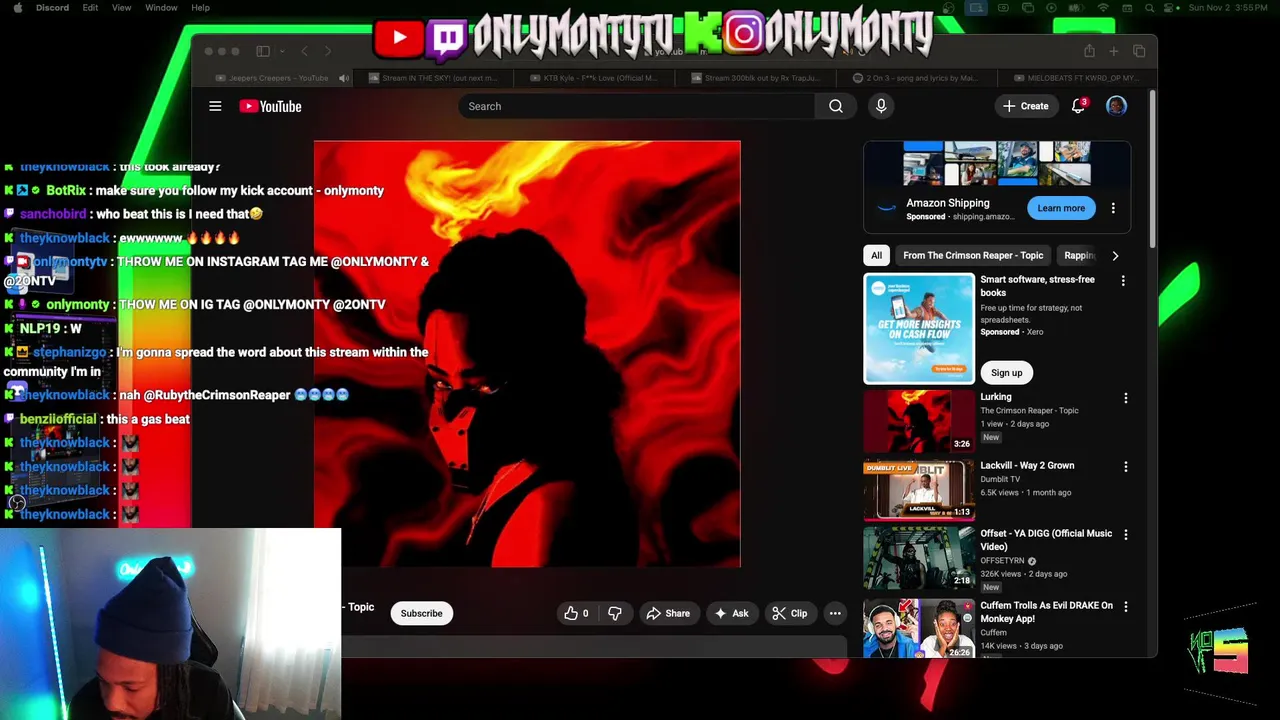Like the video with thumbs up
The image size is (1280, 720).
click(576, 613)
